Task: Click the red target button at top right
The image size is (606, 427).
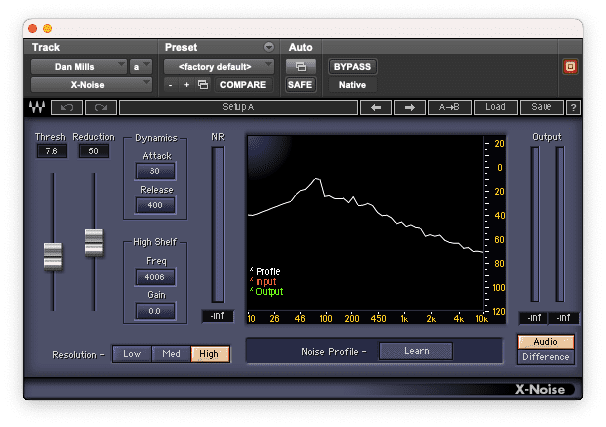Action: [x=571, y=67]
